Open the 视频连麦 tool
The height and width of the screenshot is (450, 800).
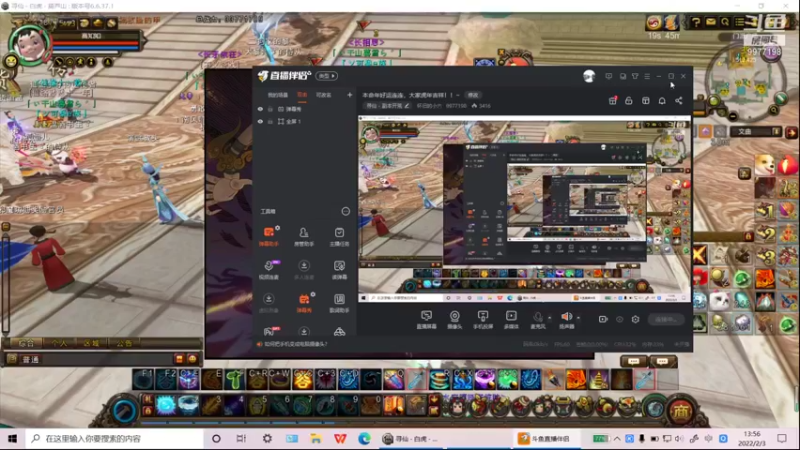(268, 269)
